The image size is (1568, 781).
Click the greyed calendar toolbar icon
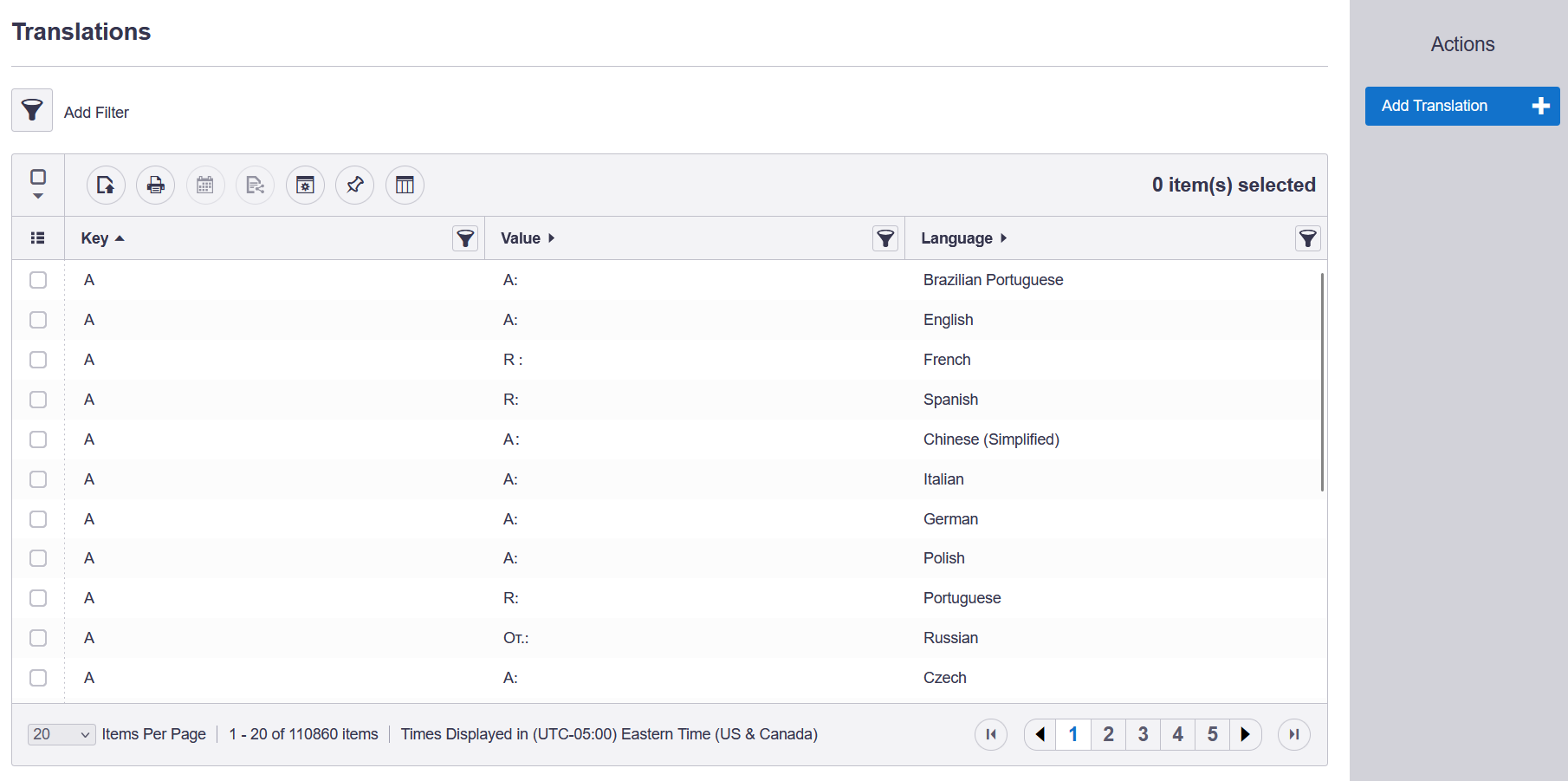pos(205,185)
